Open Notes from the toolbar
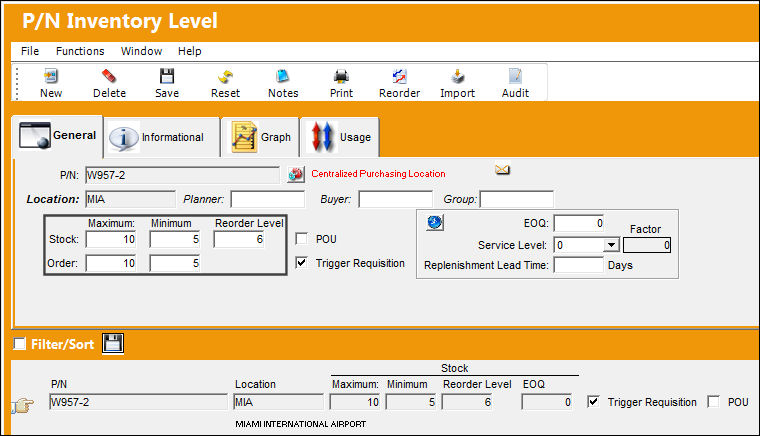This screenshot has width=760, height=436. 283,76
